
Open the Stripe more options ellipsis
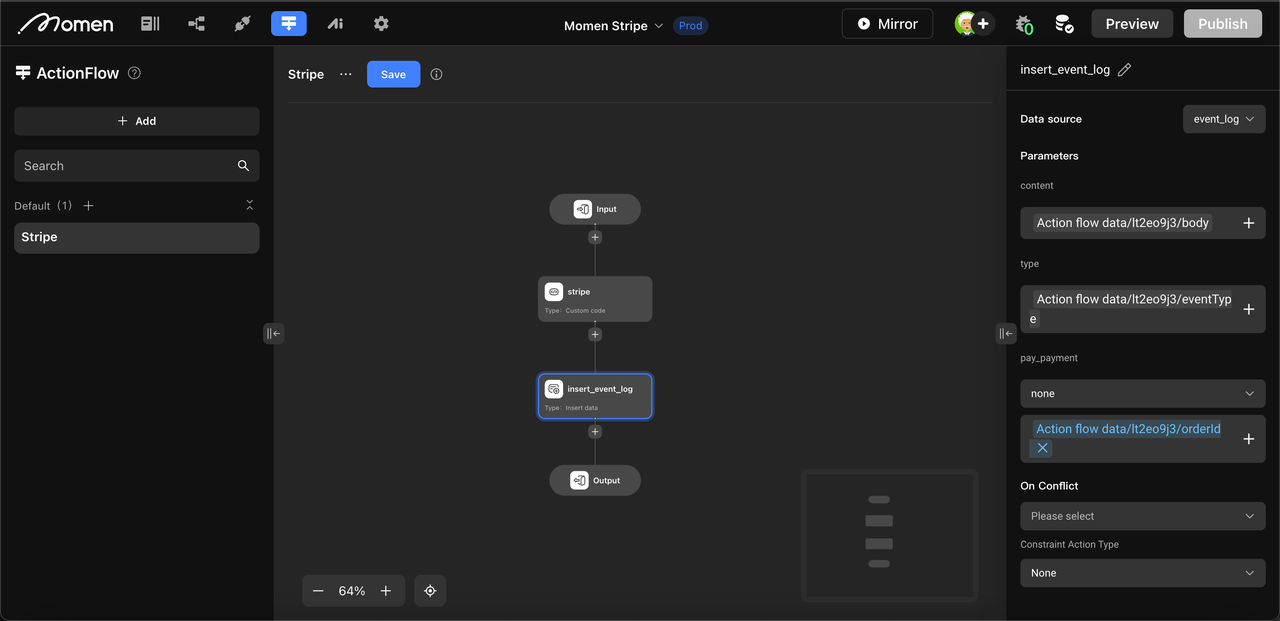(346, 74)
